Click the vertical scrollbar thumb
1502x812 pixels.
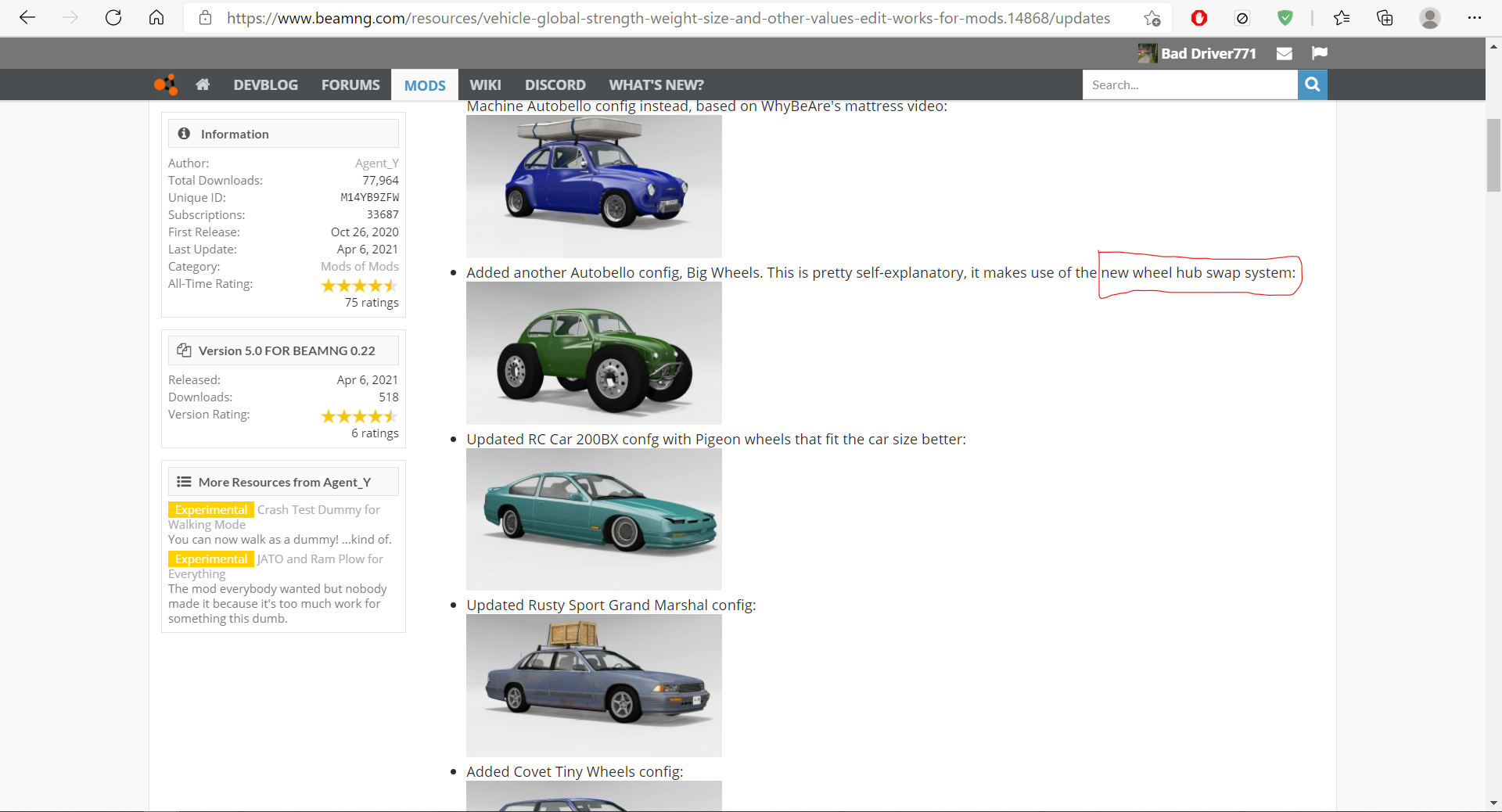(x=1493, y=155)
